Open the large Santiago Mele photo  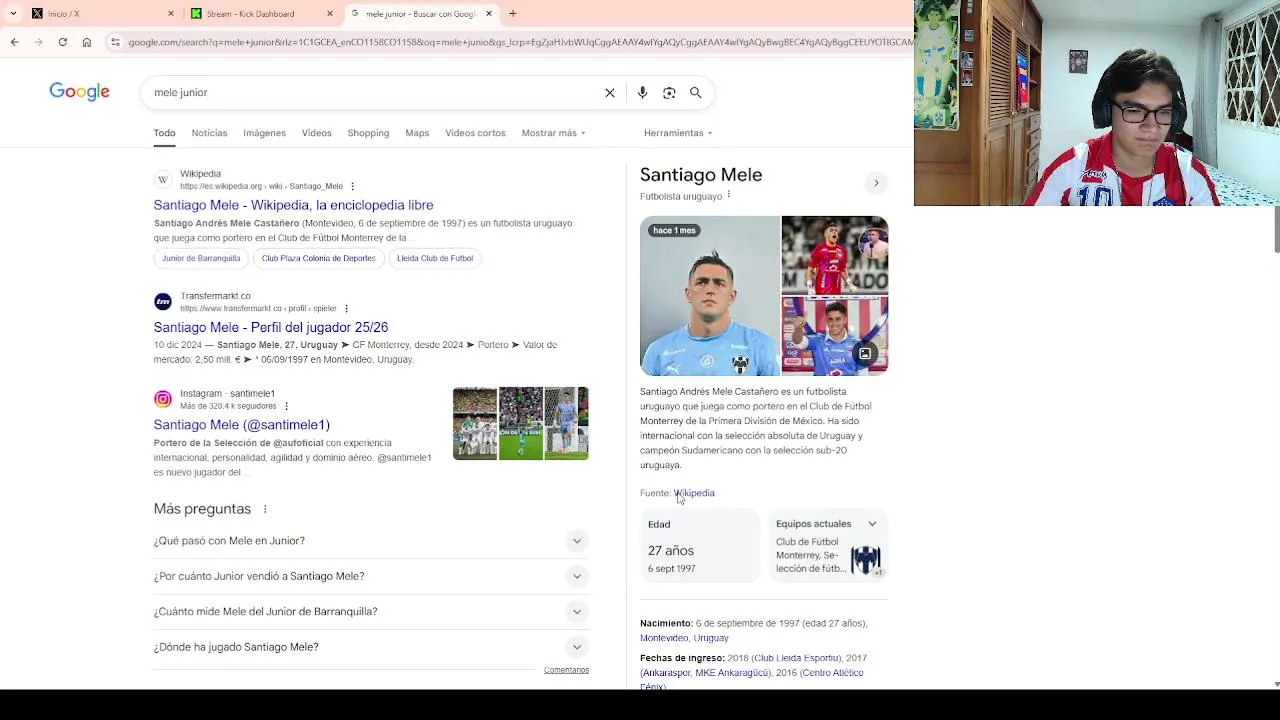pos(710,296)
